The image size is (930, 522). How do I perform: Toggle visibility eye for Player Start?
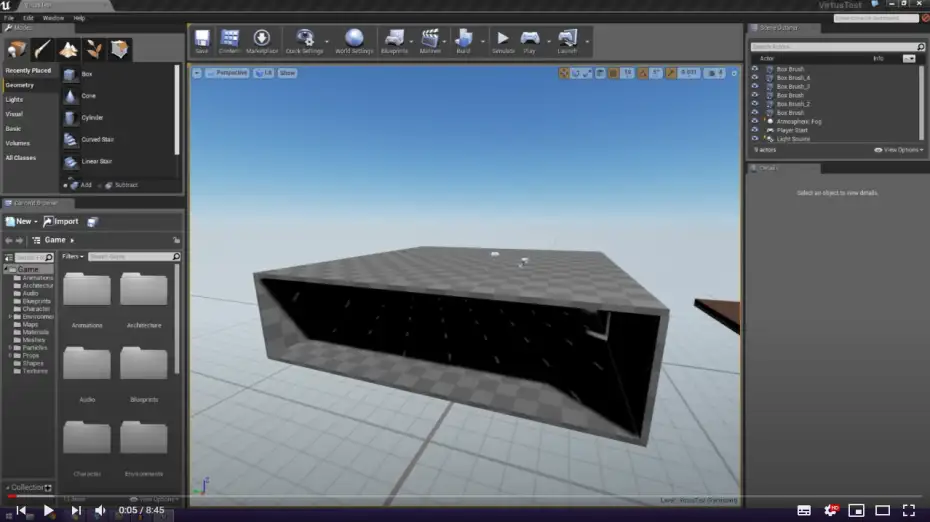754,130
